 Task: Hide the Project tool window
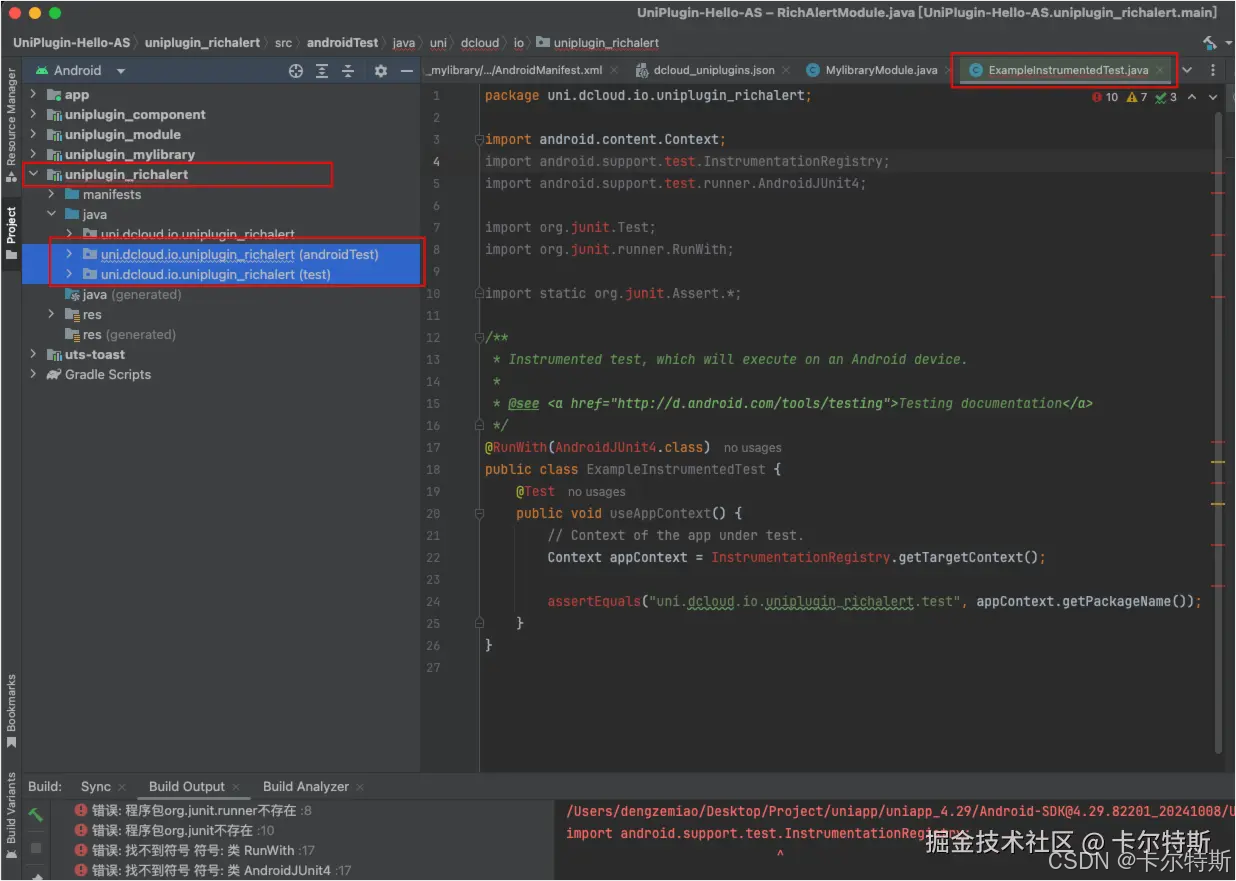coord(407,71)
